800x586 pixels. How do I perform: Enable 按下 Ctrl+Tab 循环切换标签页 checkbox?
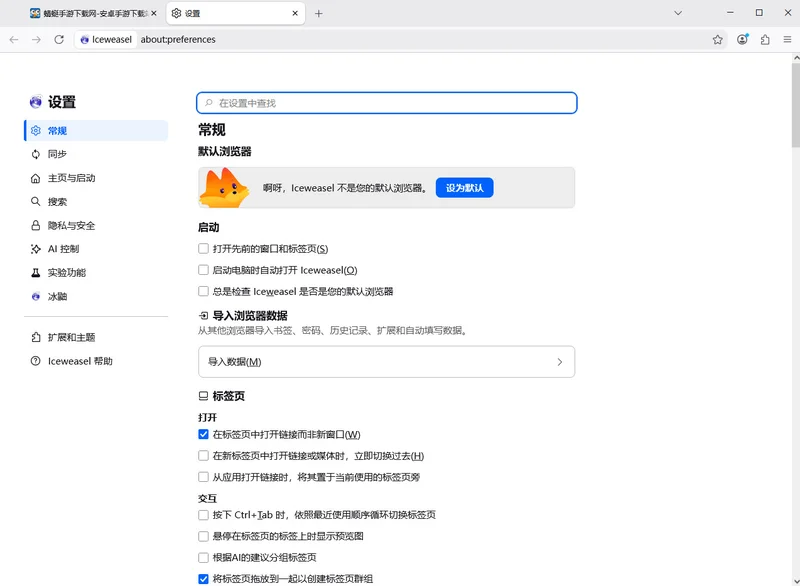(203, 515)
